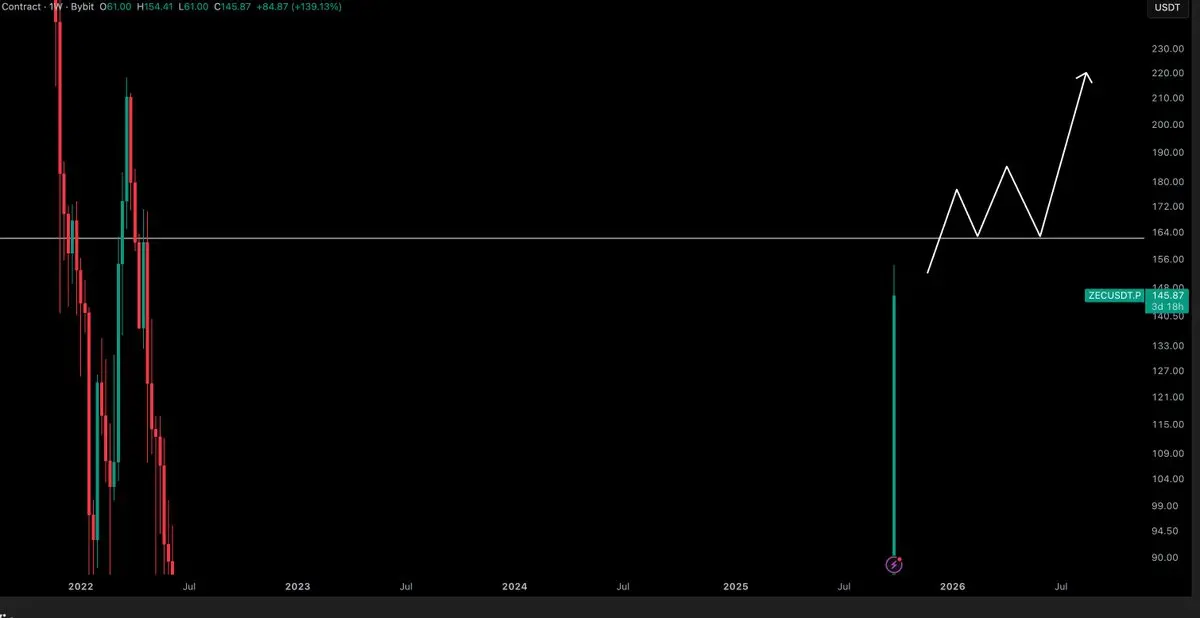Click the ZECUSDT.P symbol price label

(1114, 296)
